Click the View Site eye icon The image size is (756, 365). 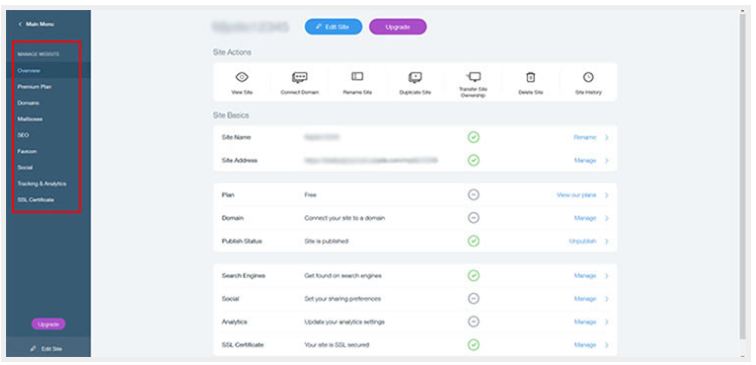click(242, 77)
